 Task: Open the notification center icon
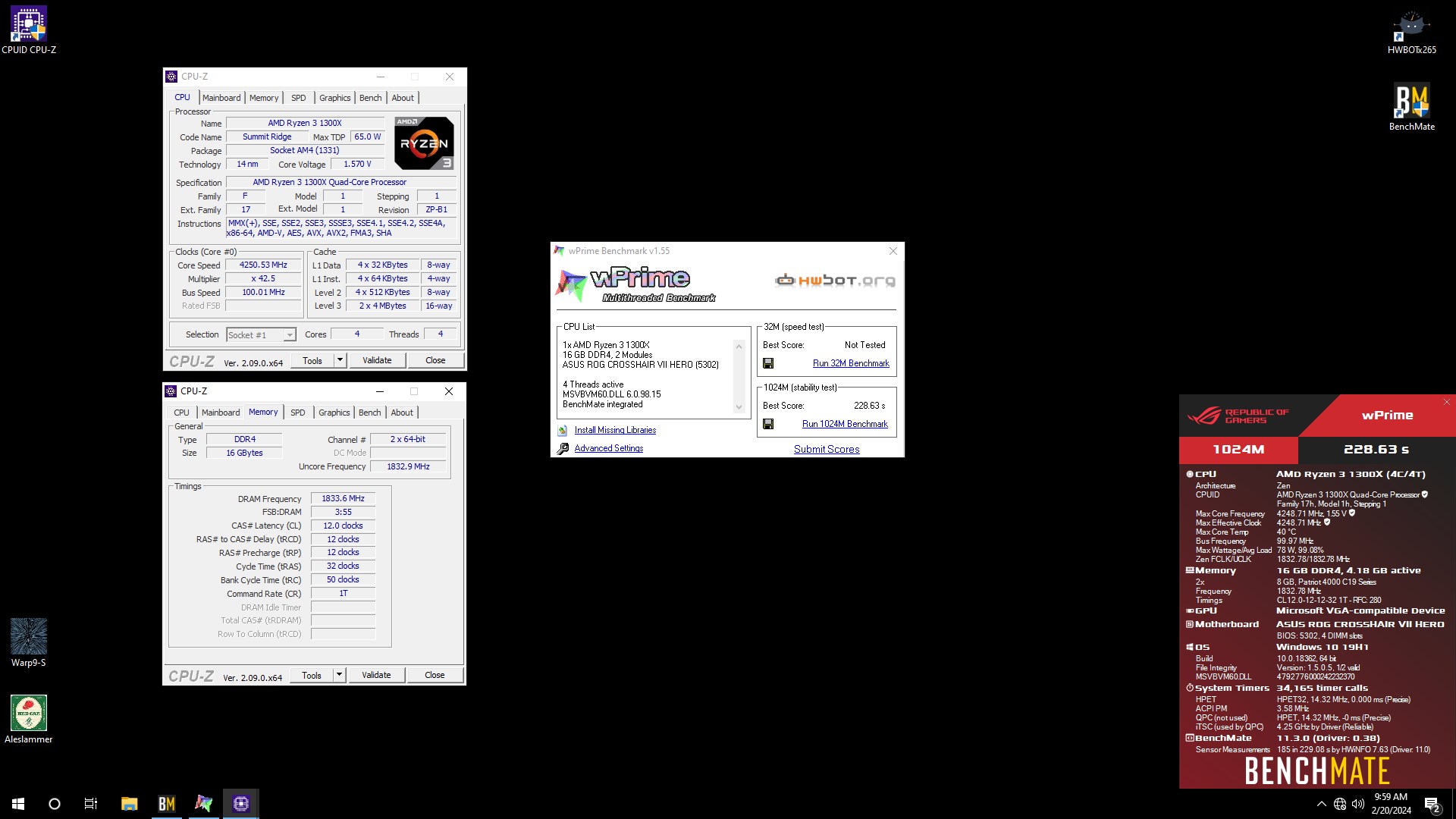[1432, 804]
